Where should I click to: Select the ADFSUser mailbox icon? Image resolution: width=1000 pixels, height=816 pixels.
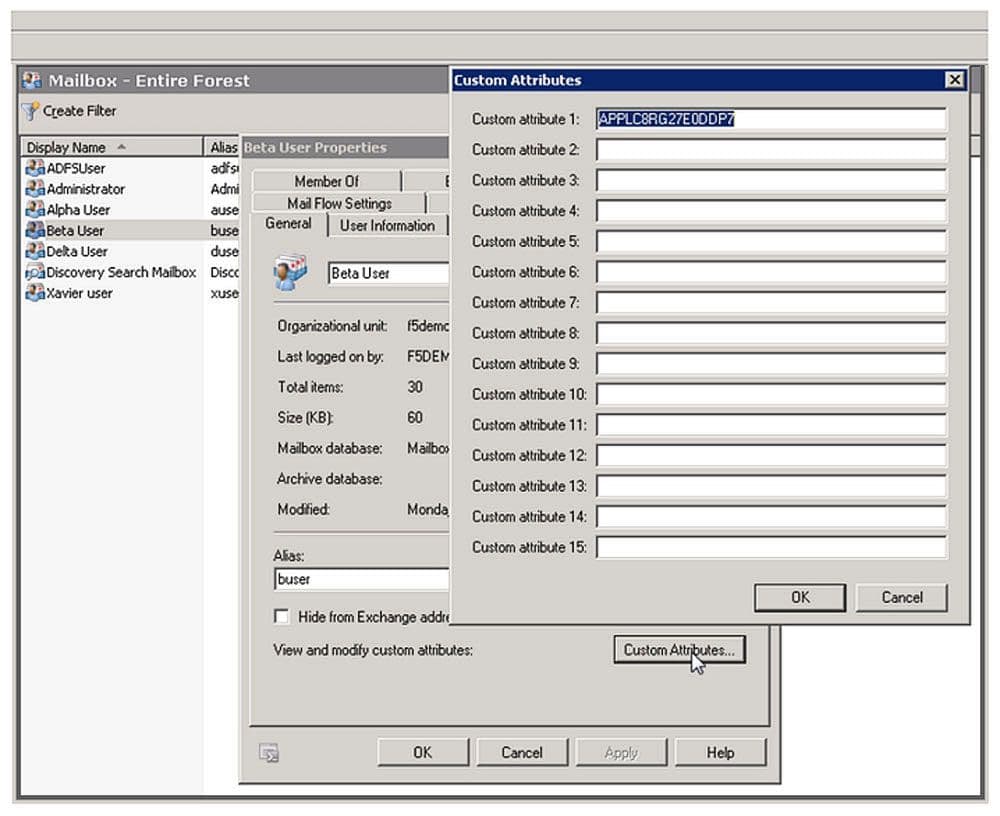[x=35, y=168]
